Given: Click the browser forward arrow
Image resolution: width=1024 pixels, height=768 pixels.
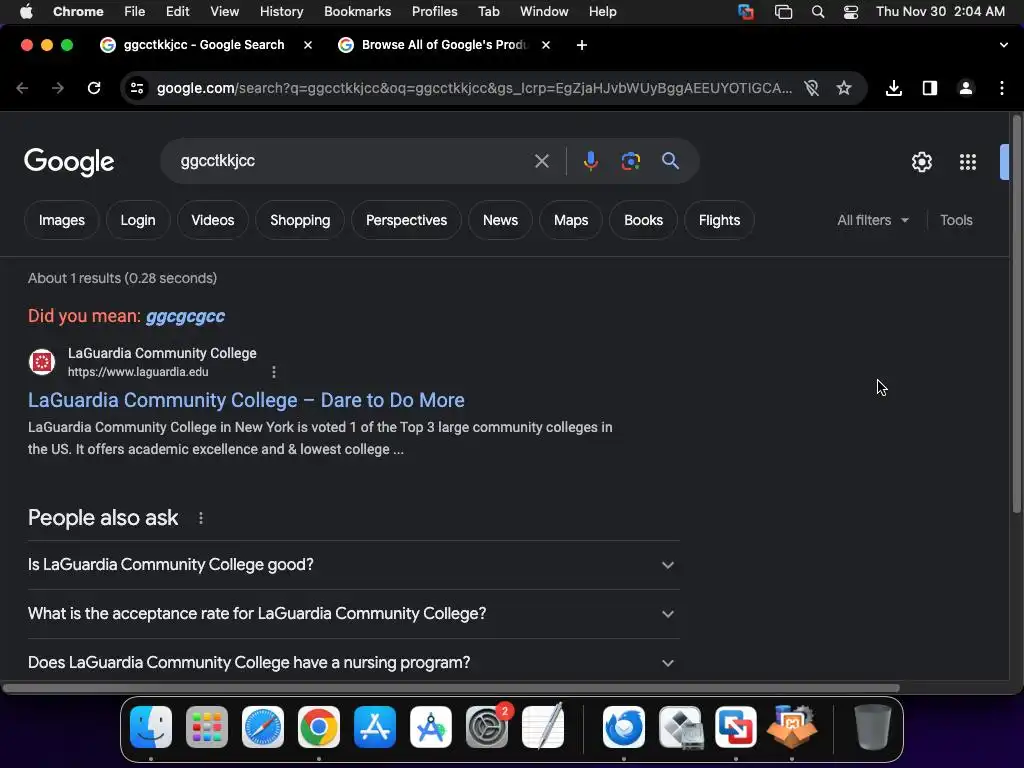Looking at the screenshot, I should pos(58,88).
